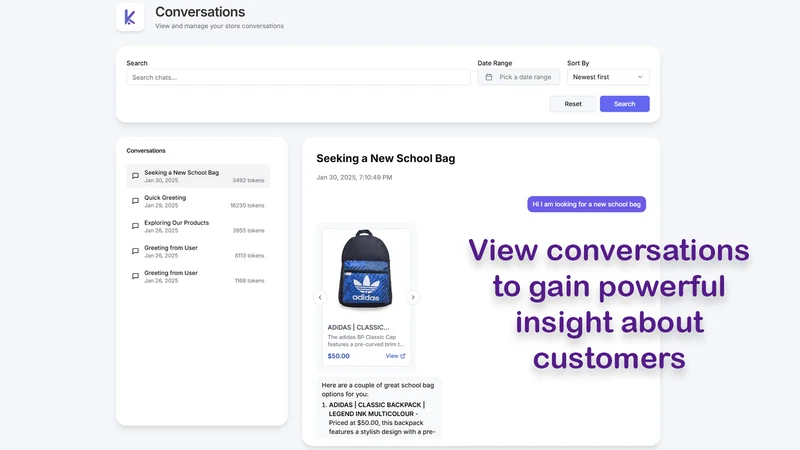The height and width of the screenshot is (450, 800).
Task: Click the 3955 tokens label
Action: (248, 230)
